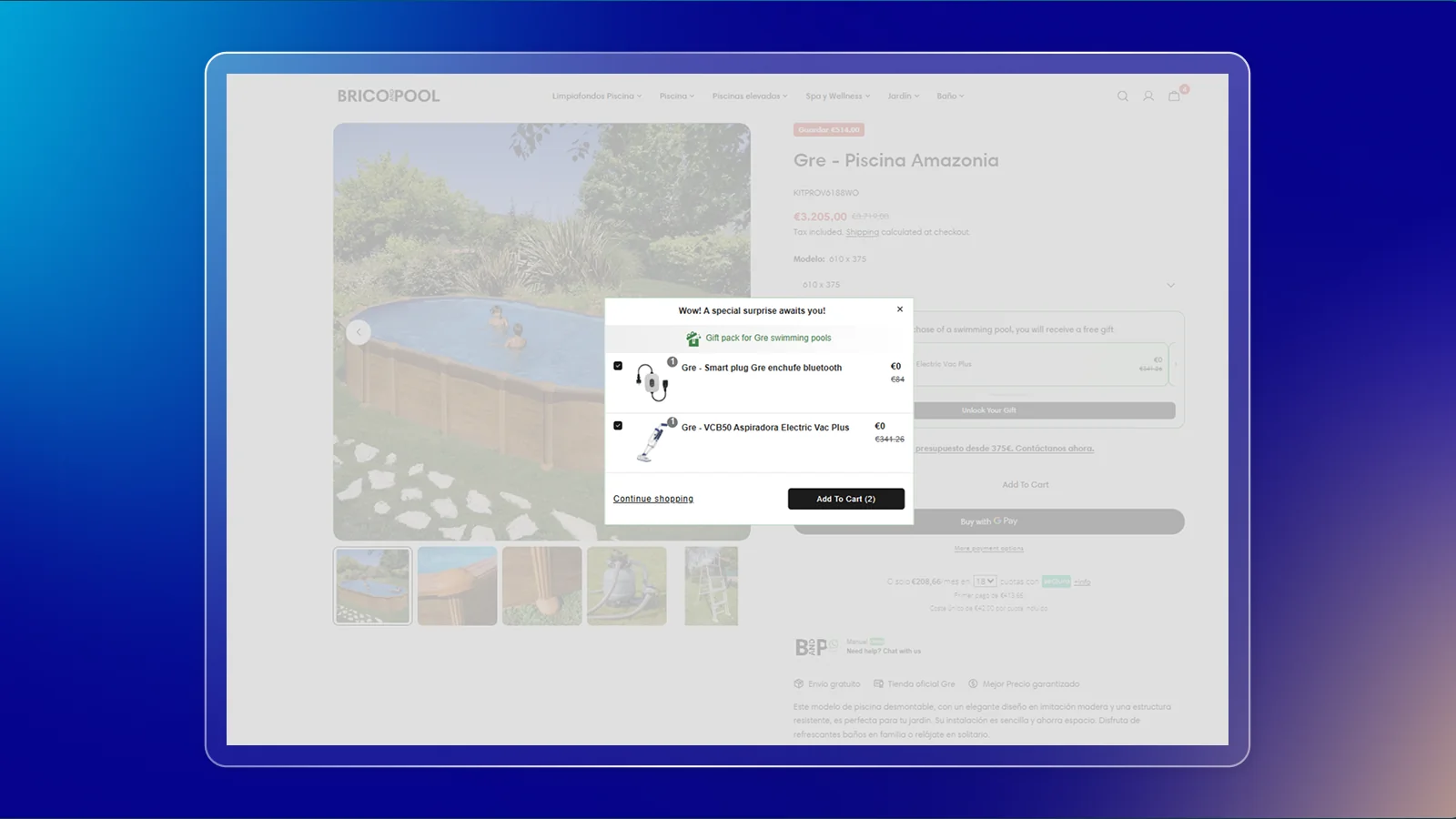Viewport: 1456px width, 819px height.
Task: Click Gre - VCB50 Aspiradora Electric Vac Plus
Action: (x=765, y=427)
